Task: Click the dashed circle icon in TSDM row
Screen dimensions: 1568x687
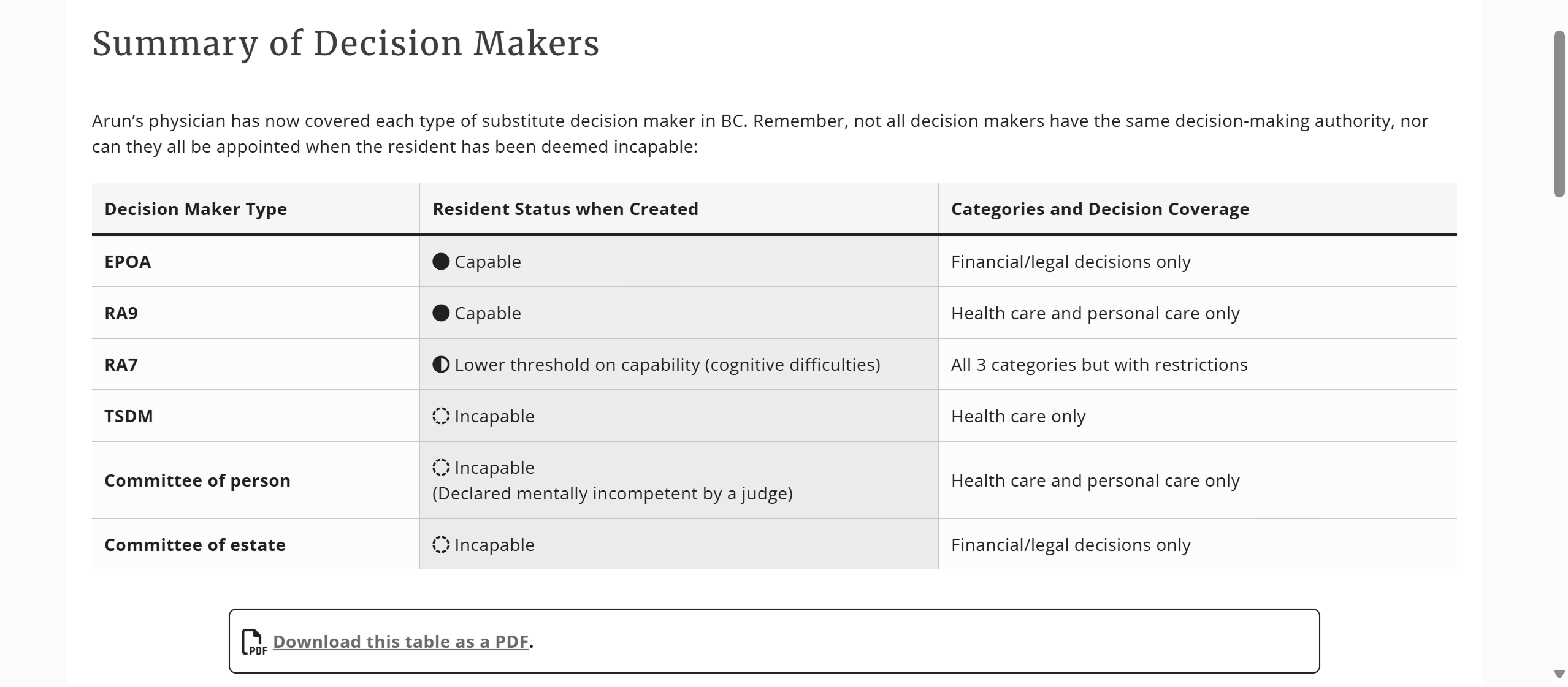Action: [x=441, y=416]
